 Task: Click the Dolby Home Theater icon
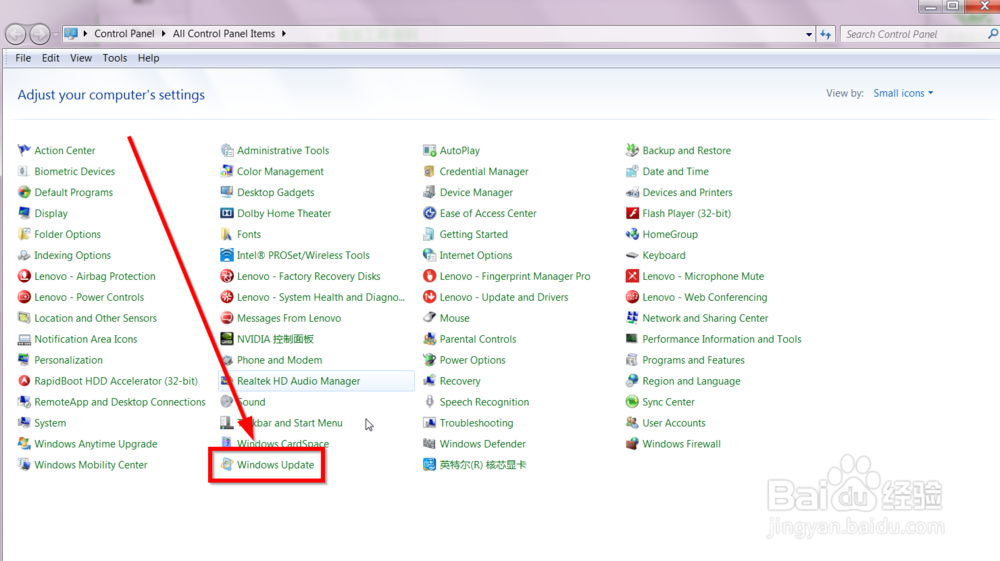[x=227, y=213]
